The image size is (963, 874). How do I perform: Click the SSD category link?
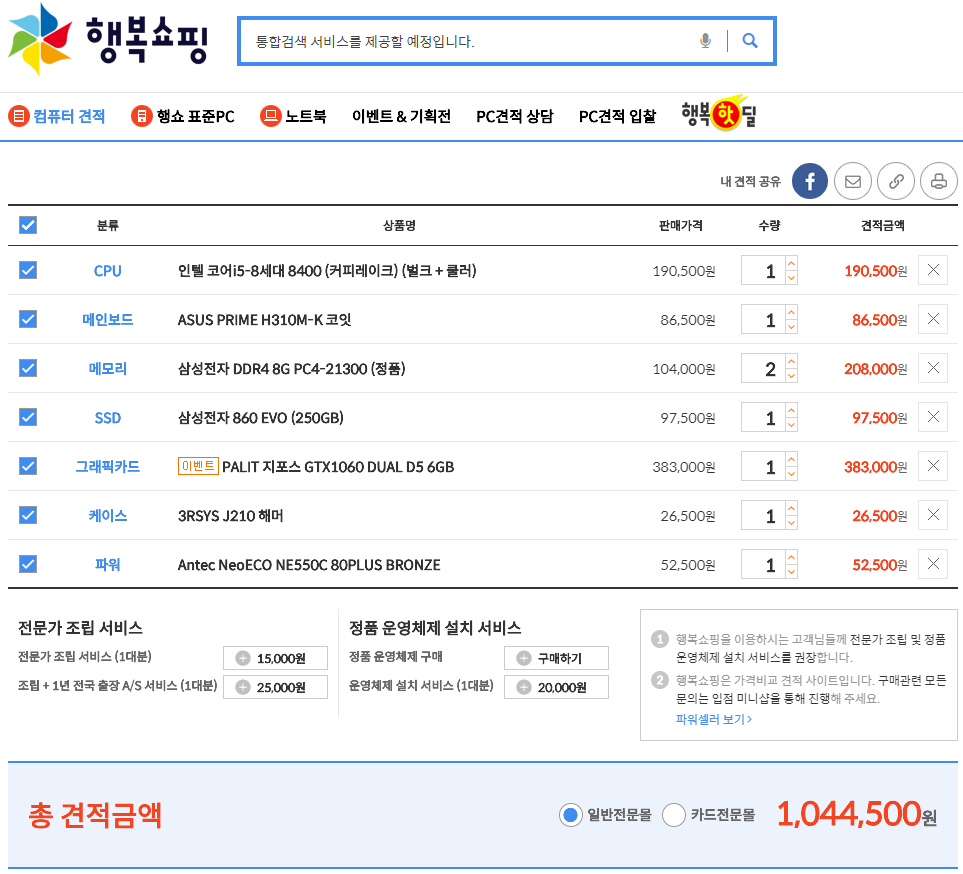(x=107, y=418)
